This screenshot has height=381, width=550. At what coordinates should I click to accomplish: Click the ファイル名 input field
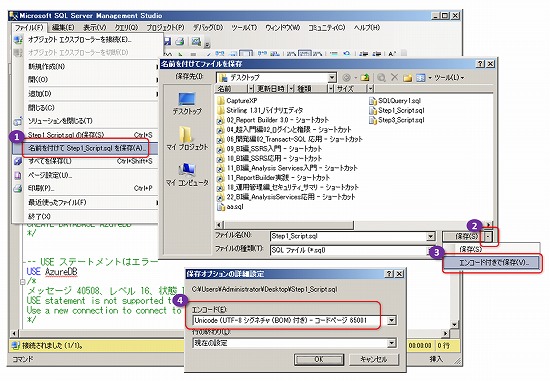[x=348, y=236]
